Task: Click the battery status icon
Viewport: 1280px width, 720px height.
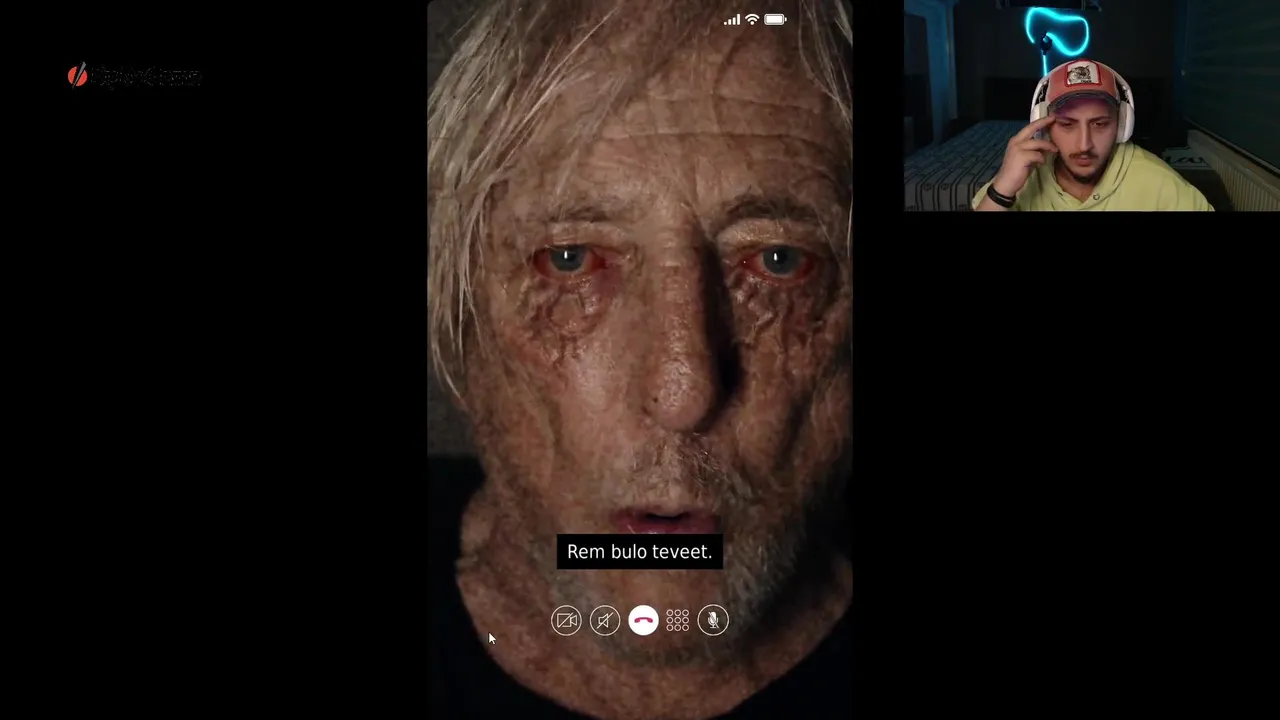Action: click(776, 19)
